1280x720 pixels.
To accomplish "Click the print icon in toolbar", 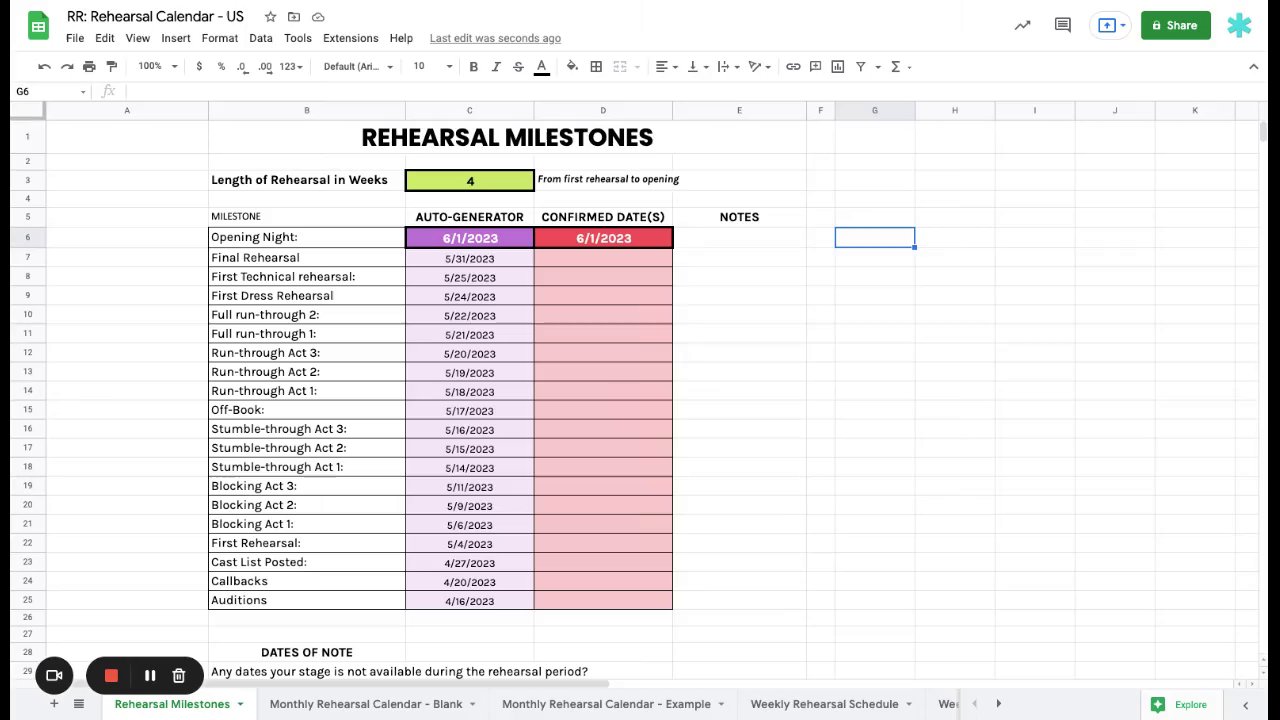I will [x=89, y=67].
